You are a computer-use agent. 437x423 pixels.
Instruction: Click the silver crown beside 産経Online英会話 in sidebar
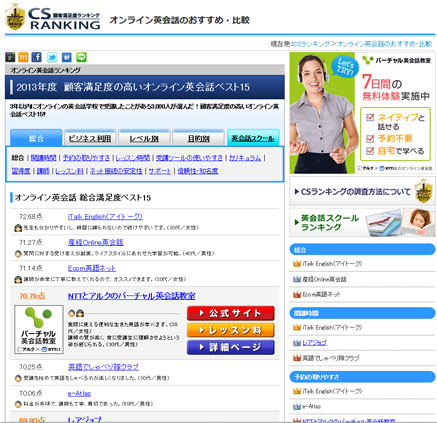[297, 279]
